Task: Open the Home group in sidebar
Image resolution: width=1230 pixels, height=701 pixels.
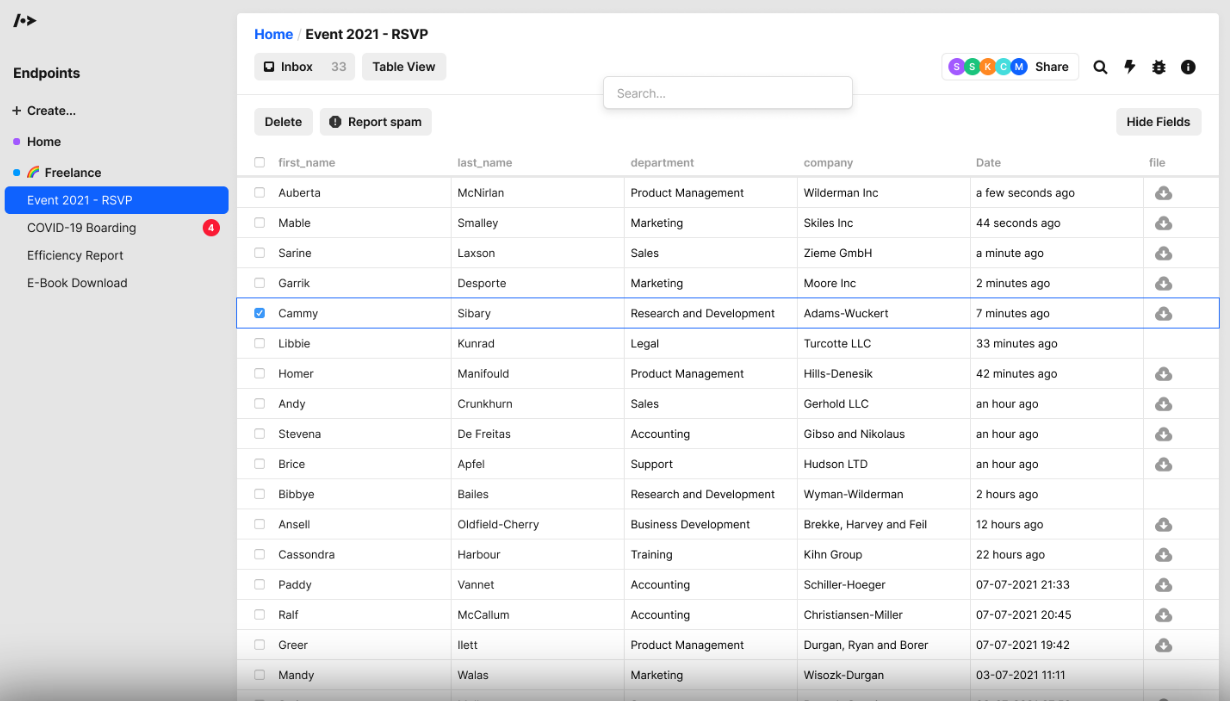Action: pyautogui.click(x=43, y=142)
